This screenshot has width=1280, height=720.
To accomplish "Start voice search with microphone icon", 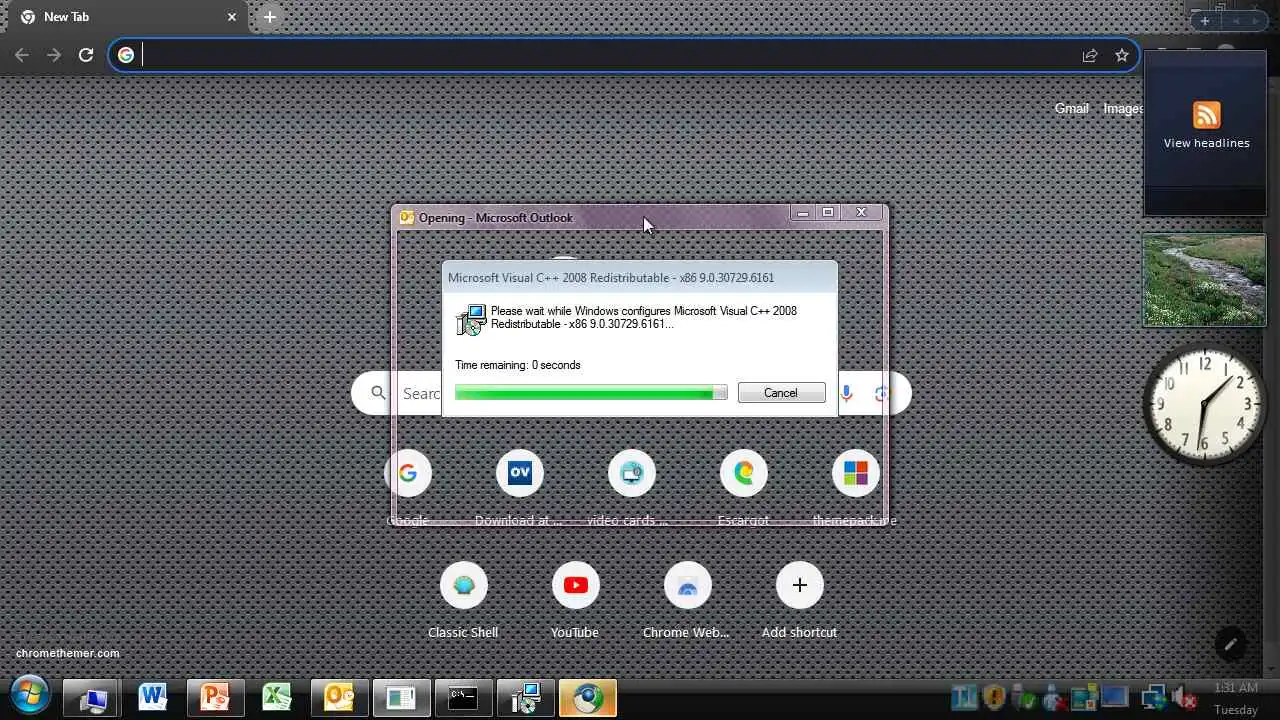I will tap(846, 393).
